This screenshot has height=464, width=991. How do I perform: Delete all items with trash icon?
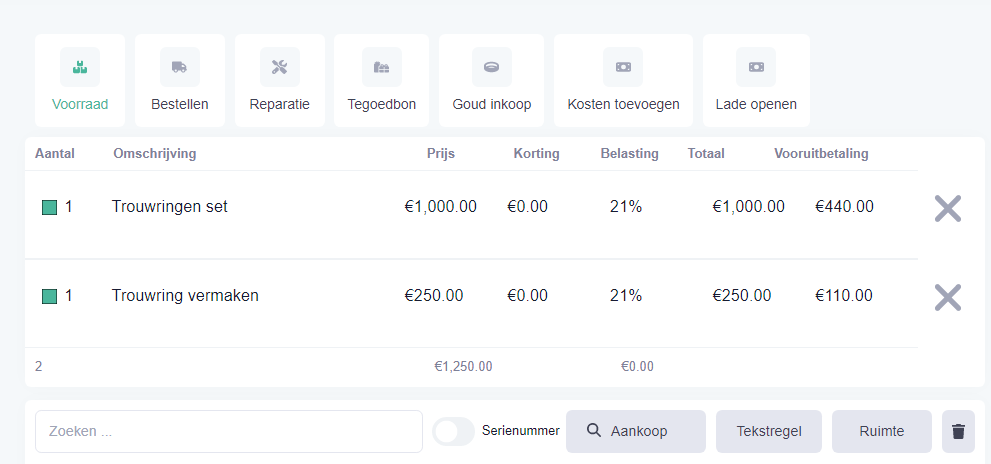[958, 431]
